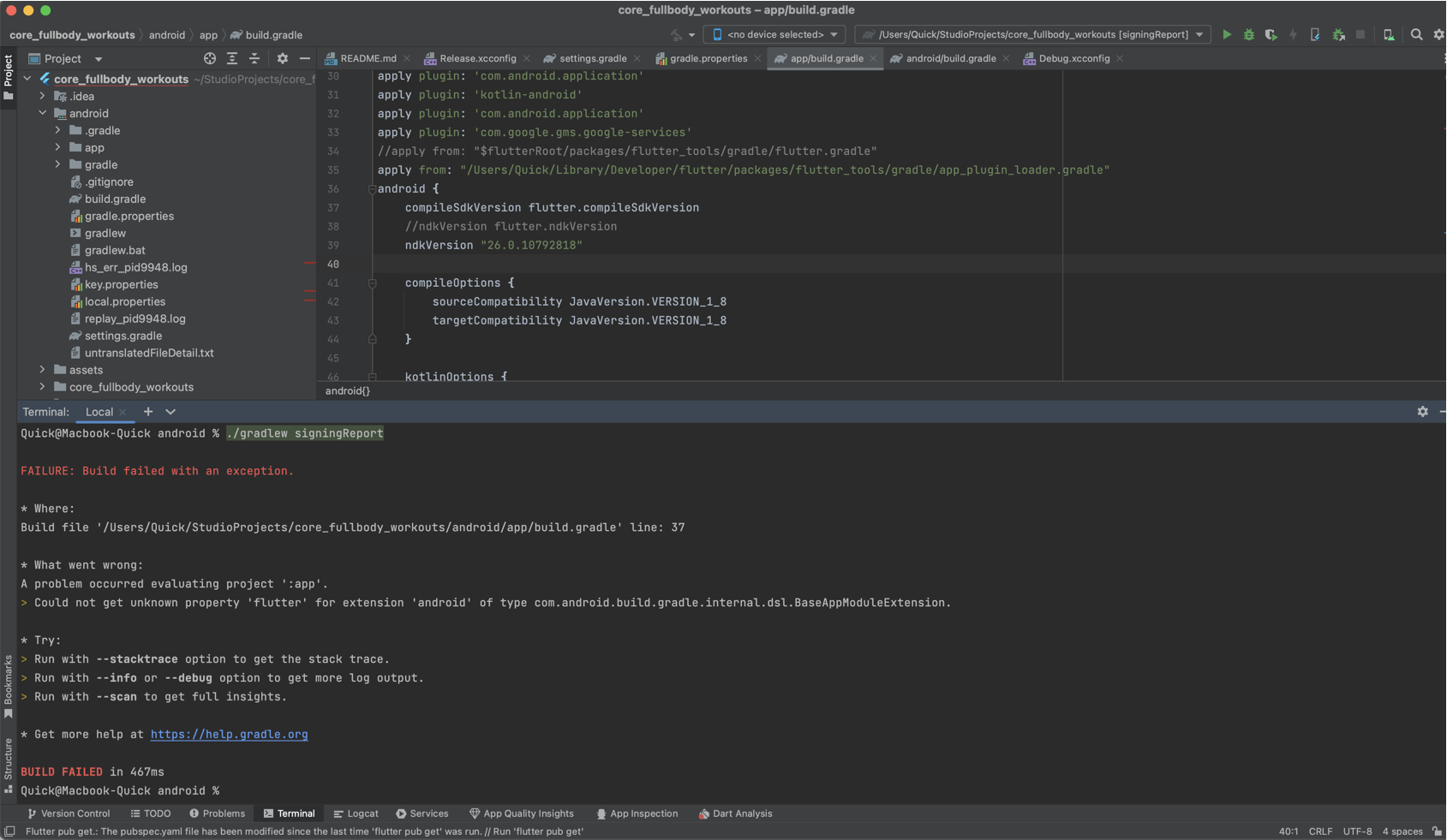
Task: Open Logcat tool window
Action: [x=356, y=813]
